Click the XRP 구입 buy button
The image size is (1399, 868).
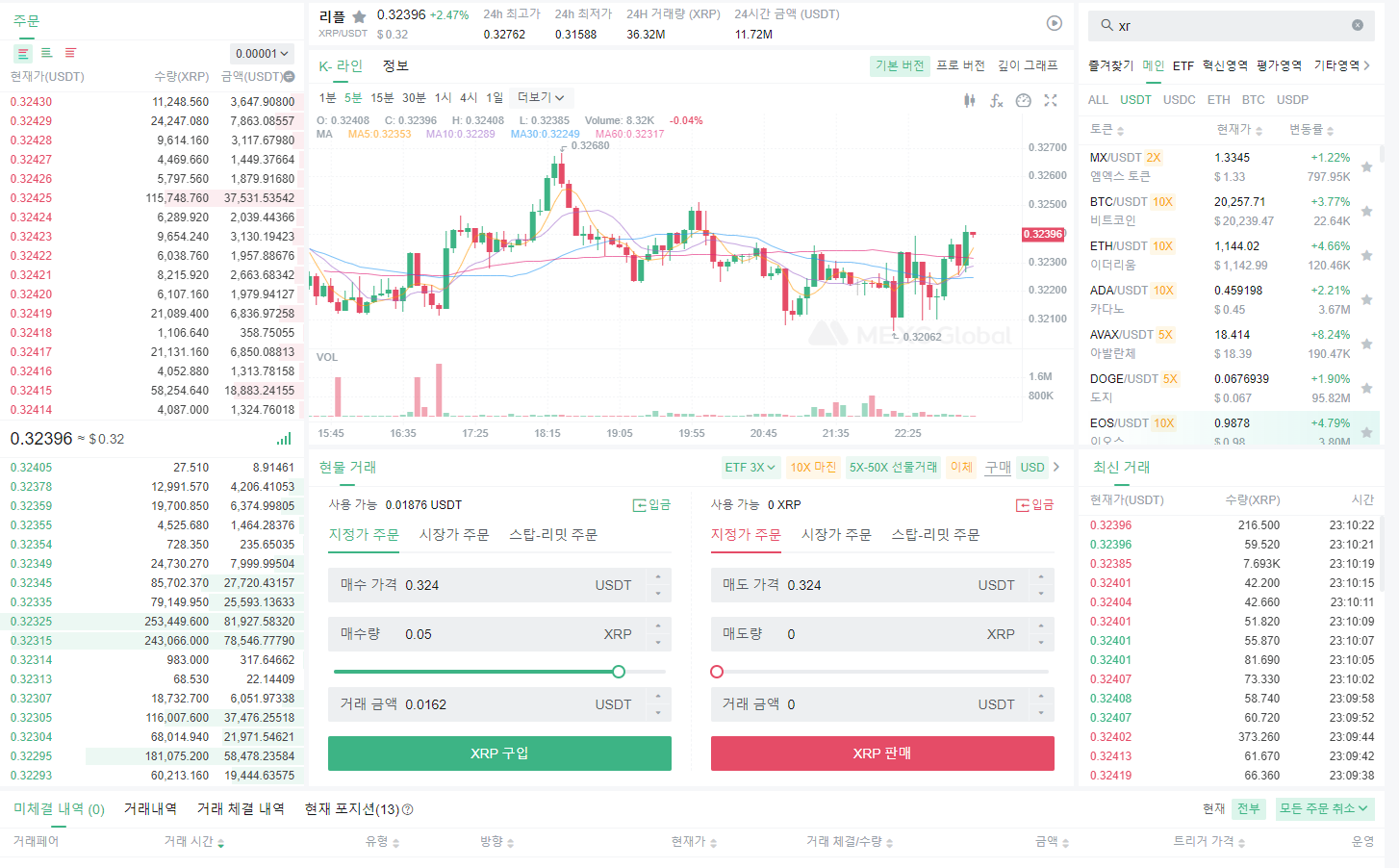[499, 753]
